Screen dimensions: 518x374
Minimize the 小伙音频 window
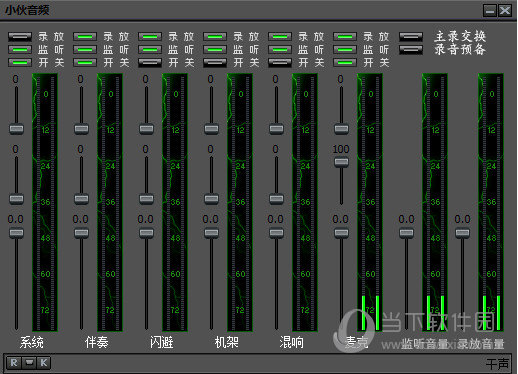point(490,11)
